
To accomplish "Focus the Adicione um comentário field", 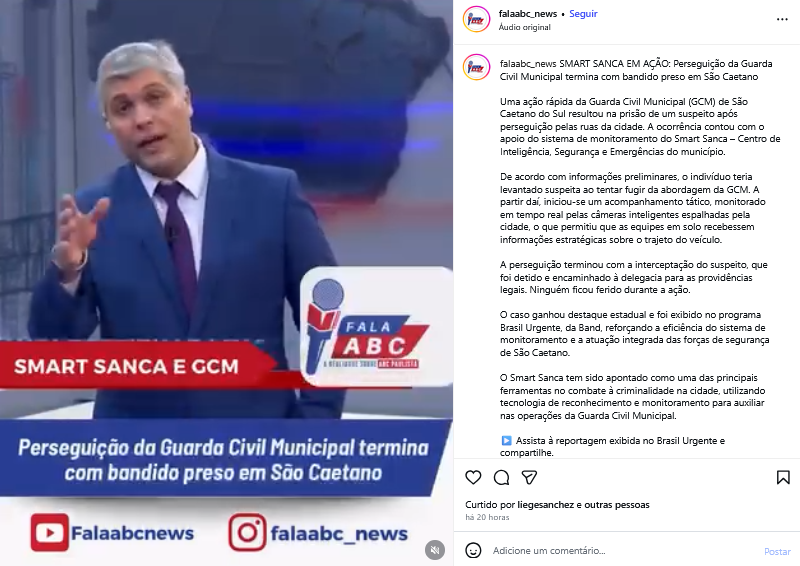I will pos(623,551).
